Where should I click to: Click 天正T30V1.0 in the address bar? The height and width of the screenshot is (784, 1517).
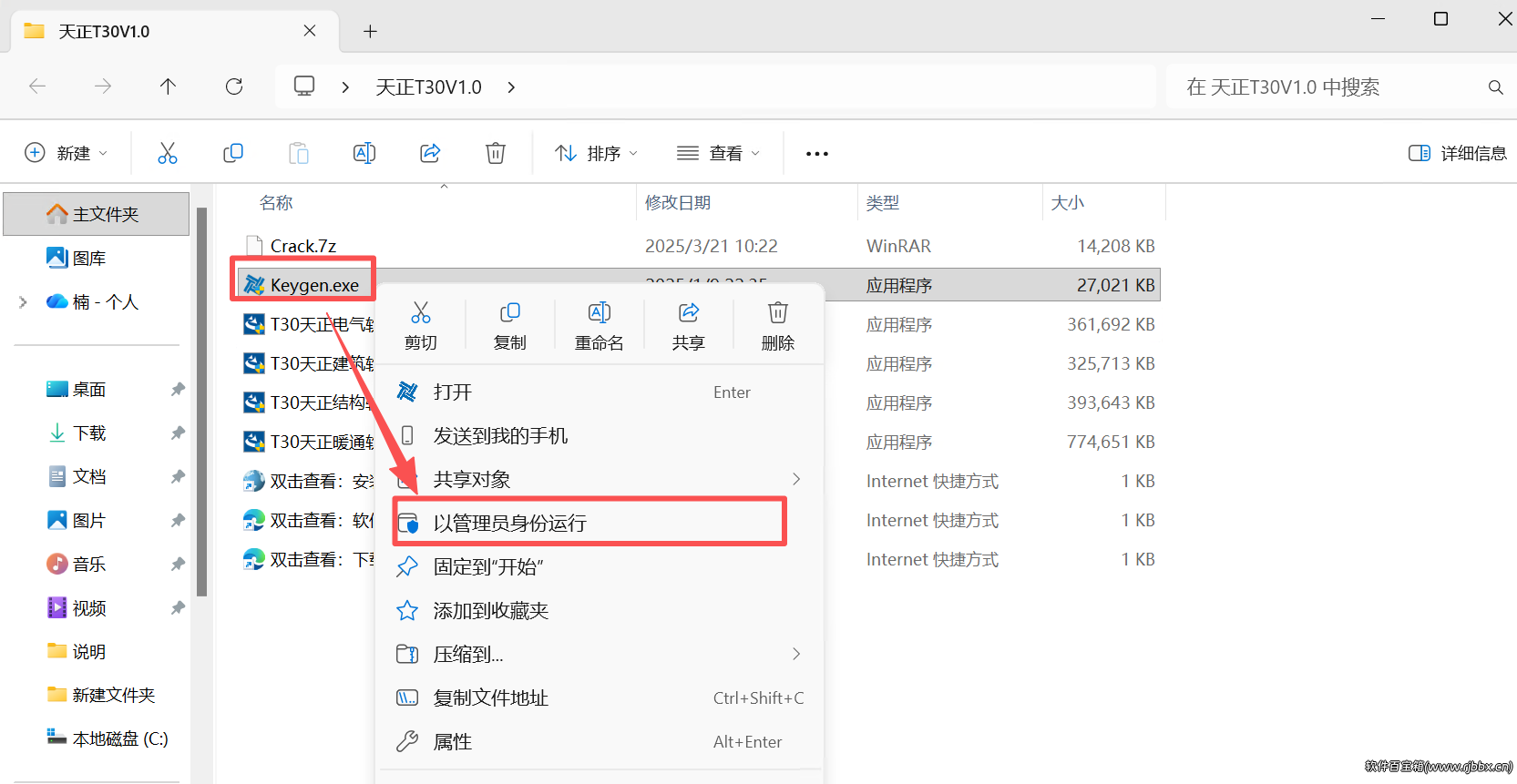click(x=429, y=87)
